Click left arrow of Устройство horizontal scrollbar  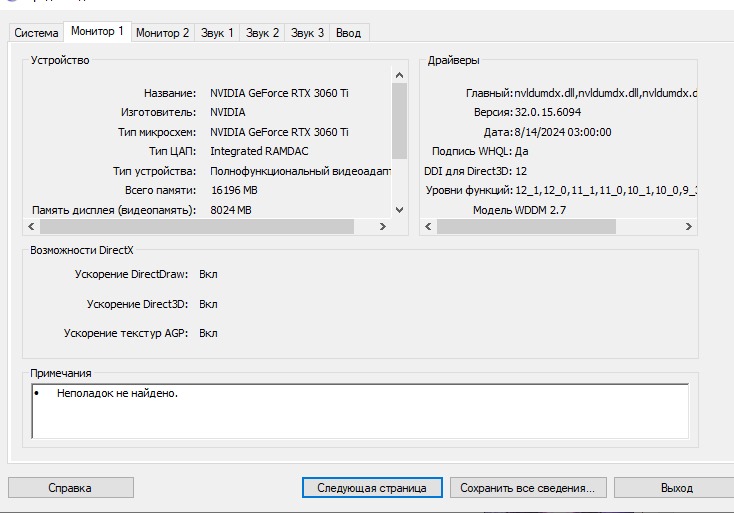[31, 227]
